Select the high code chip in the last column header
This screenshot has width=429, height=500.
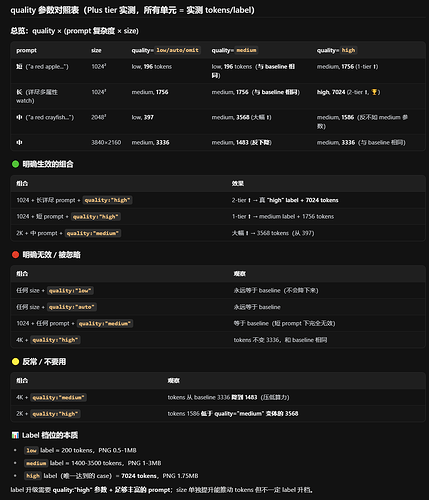[x=348, y=50]
